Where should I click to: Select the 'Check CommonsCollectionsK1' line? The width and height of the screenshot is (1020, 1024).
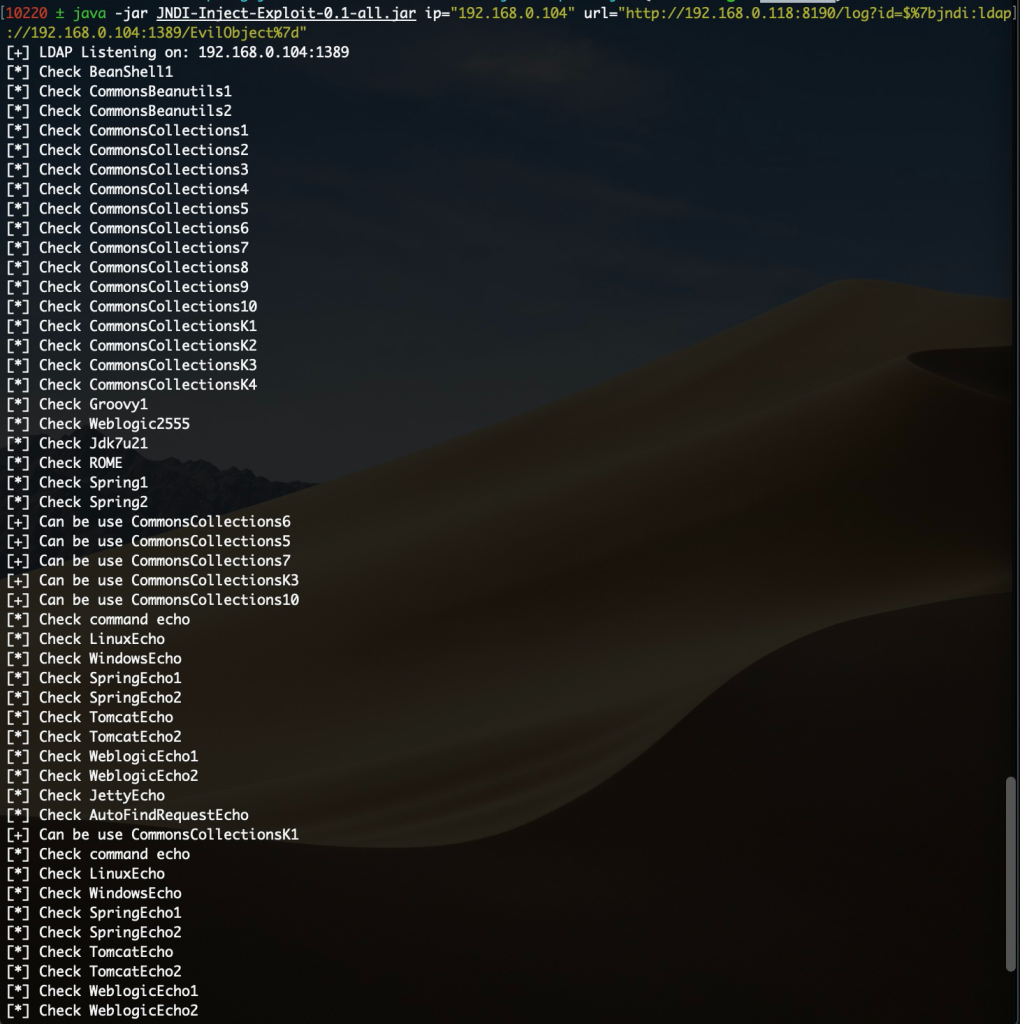(x=131, y=327)
